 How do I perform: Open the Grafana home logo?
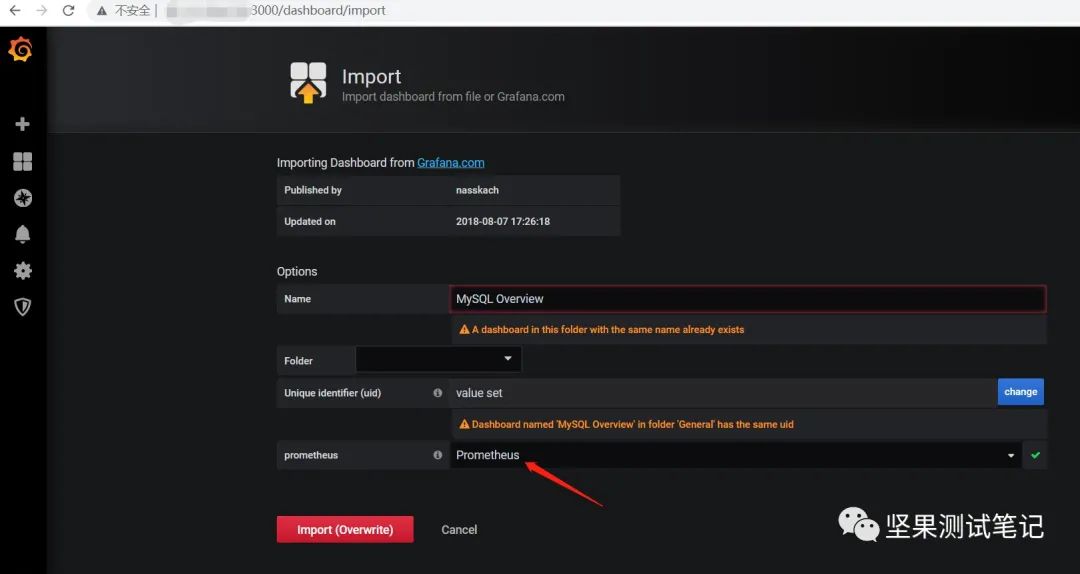tap(21, 50)
